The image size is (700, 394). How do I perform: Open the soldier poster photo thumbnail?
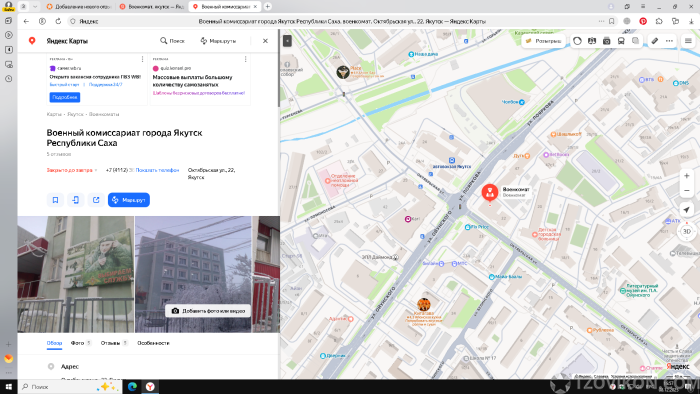click(75, 274)
